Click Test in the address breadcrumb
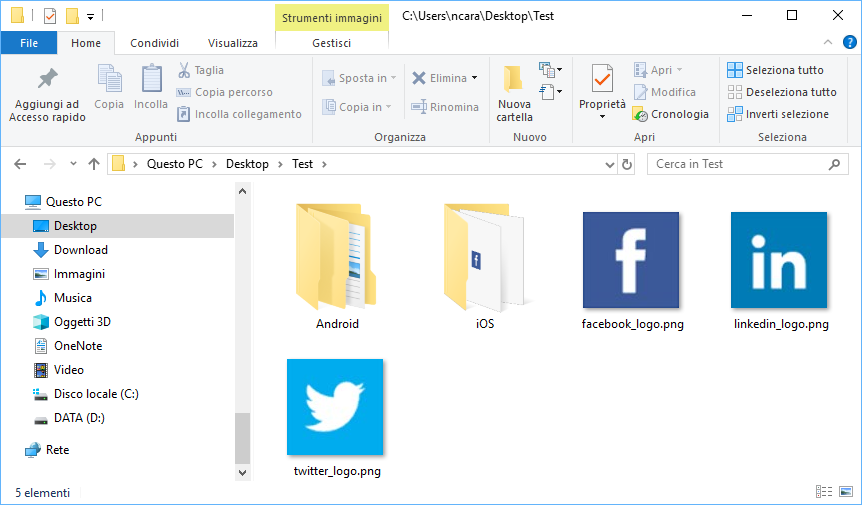 (x=302, y=164)
